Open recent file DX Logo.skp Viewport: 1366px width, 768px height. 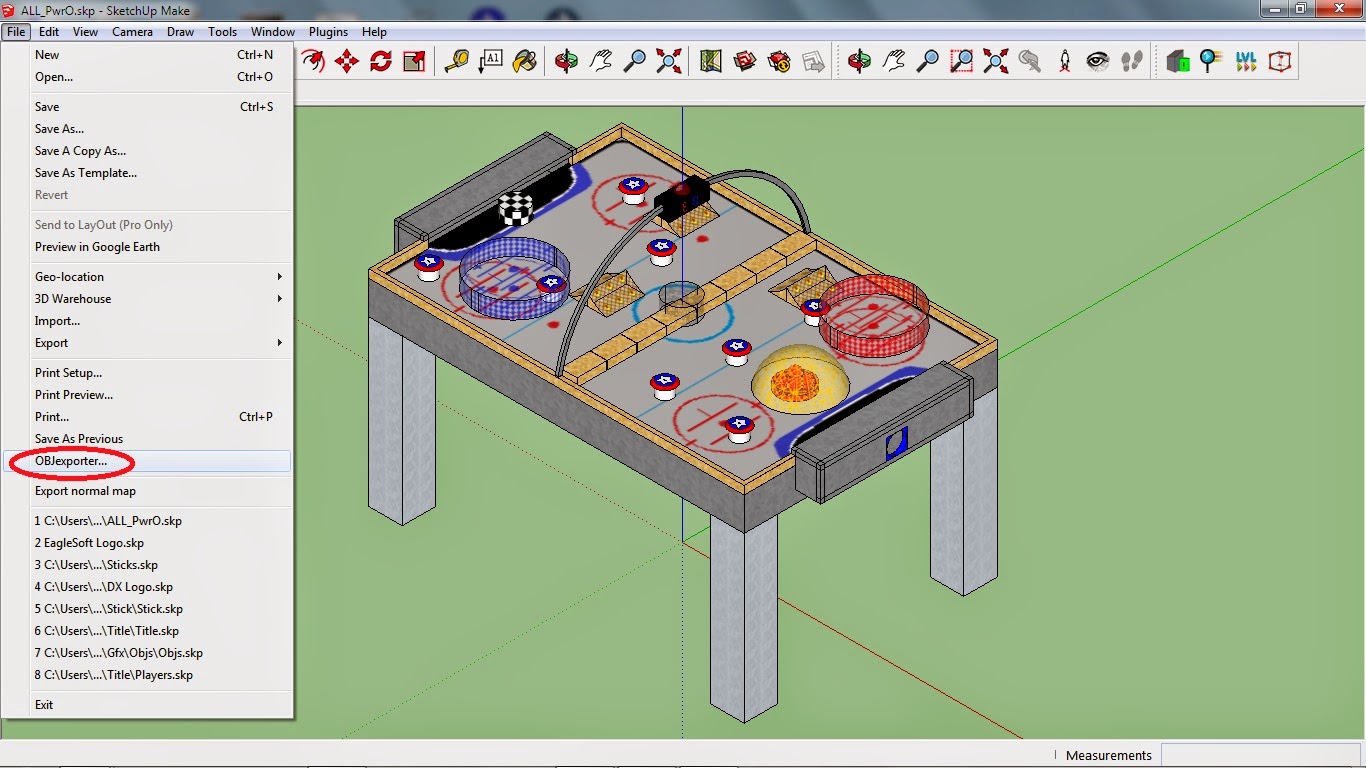(x=147, y=587)
